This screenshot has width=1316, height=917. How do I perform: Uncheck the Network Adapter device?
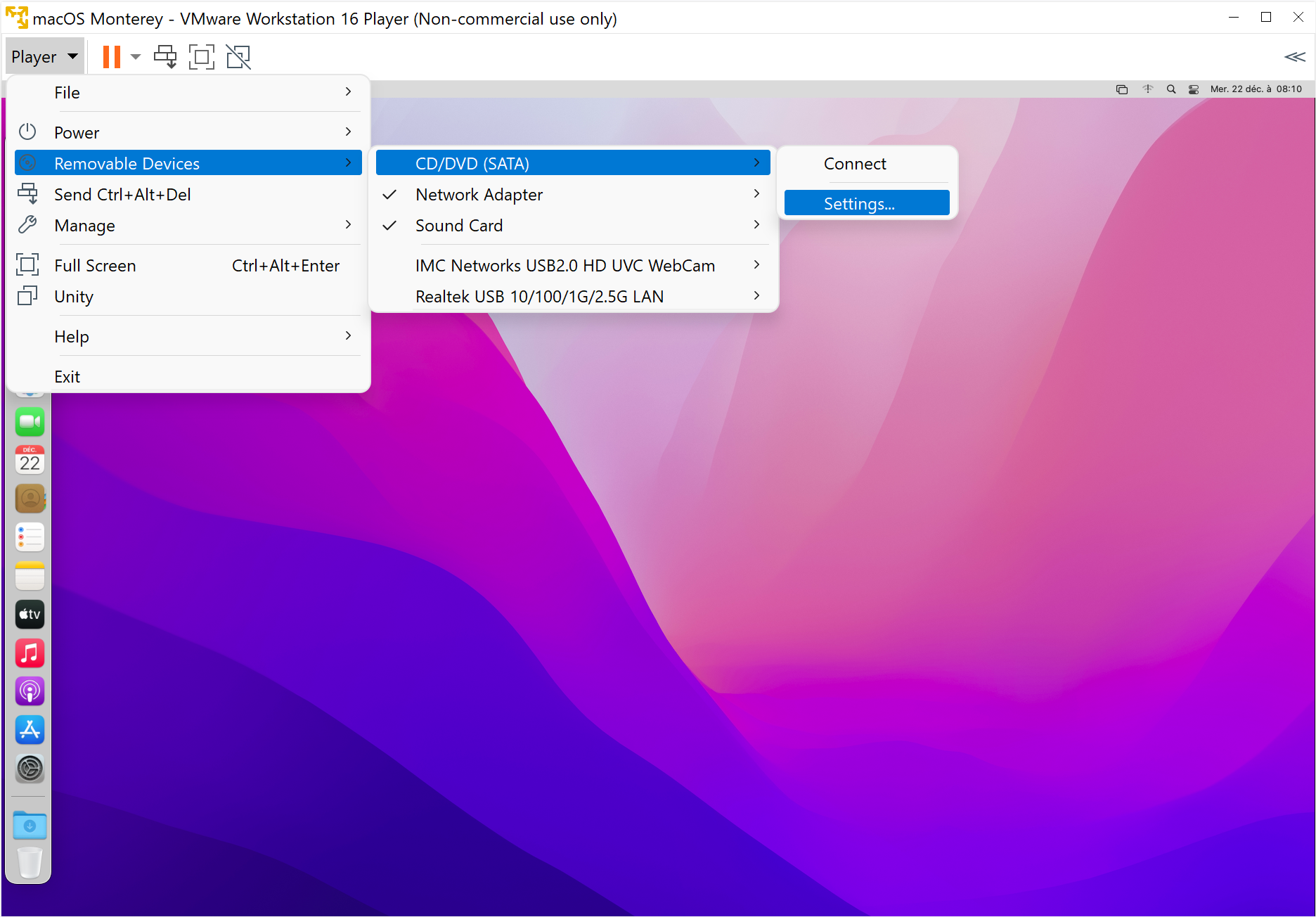tap(479, 194)
